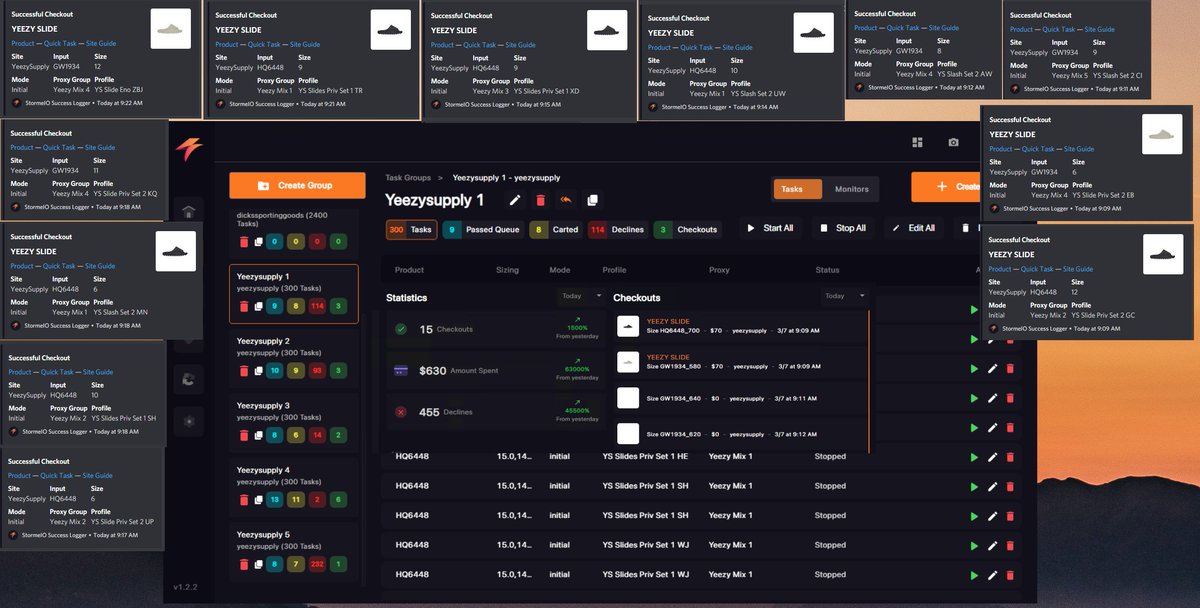The width and height of the screenshot is (1200, 608).
Task: Click the StormIO lightning logo
Action: pos(189,147)
